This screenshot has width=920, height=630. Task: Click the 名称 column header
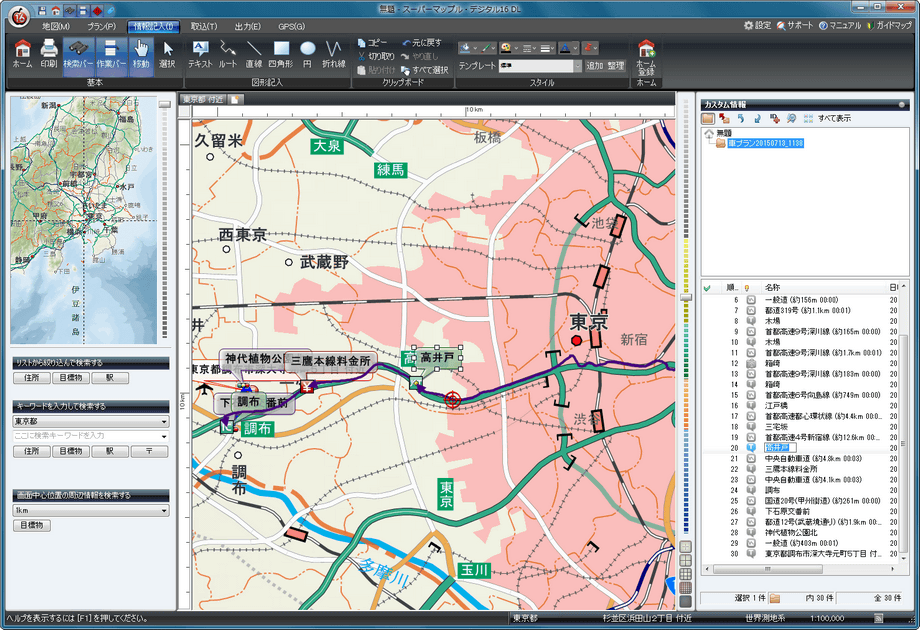[x=772, y=287]
